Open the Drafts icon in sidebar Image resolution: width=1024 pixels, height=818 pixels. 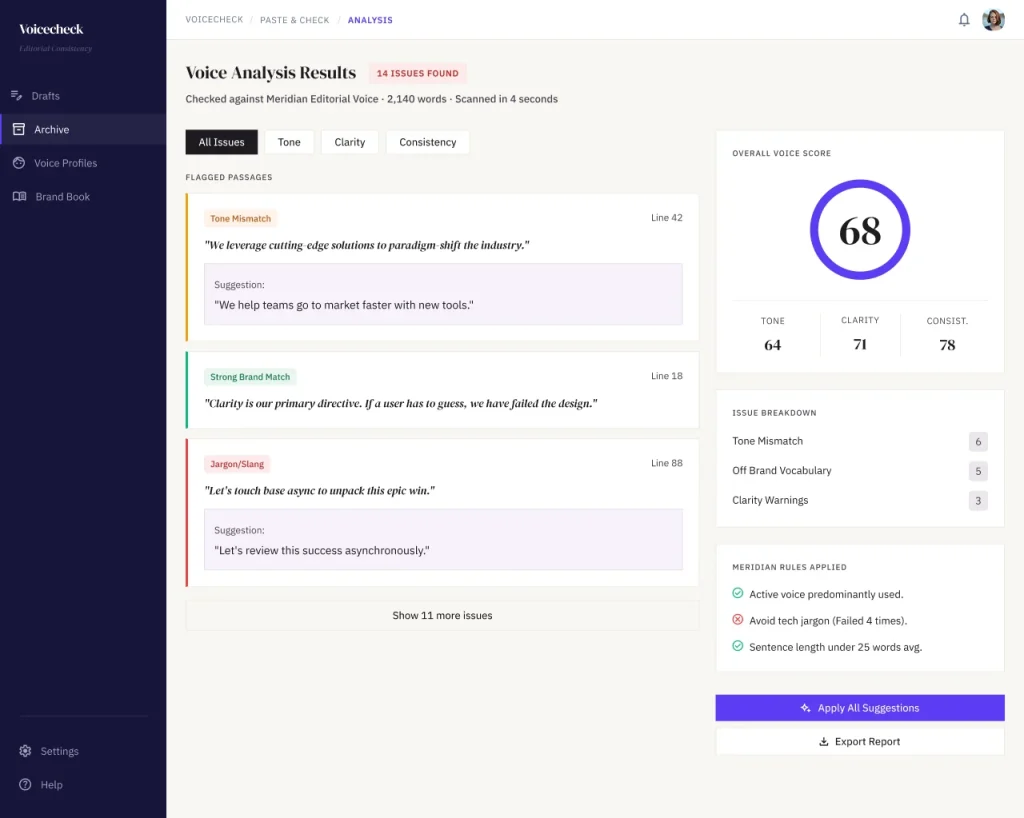click(x=16, y=96)
